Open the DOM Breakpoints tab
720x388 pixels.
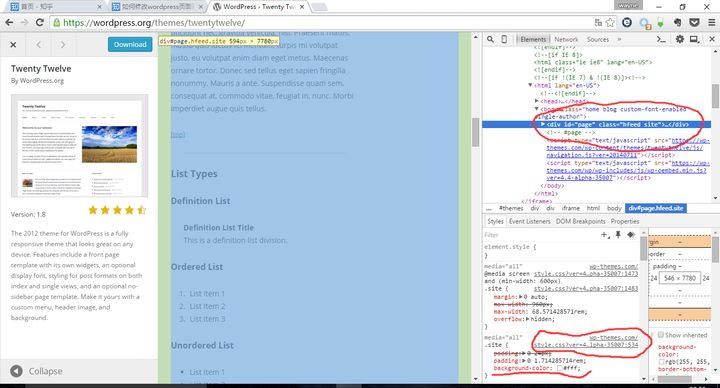(x=580, y=221)
